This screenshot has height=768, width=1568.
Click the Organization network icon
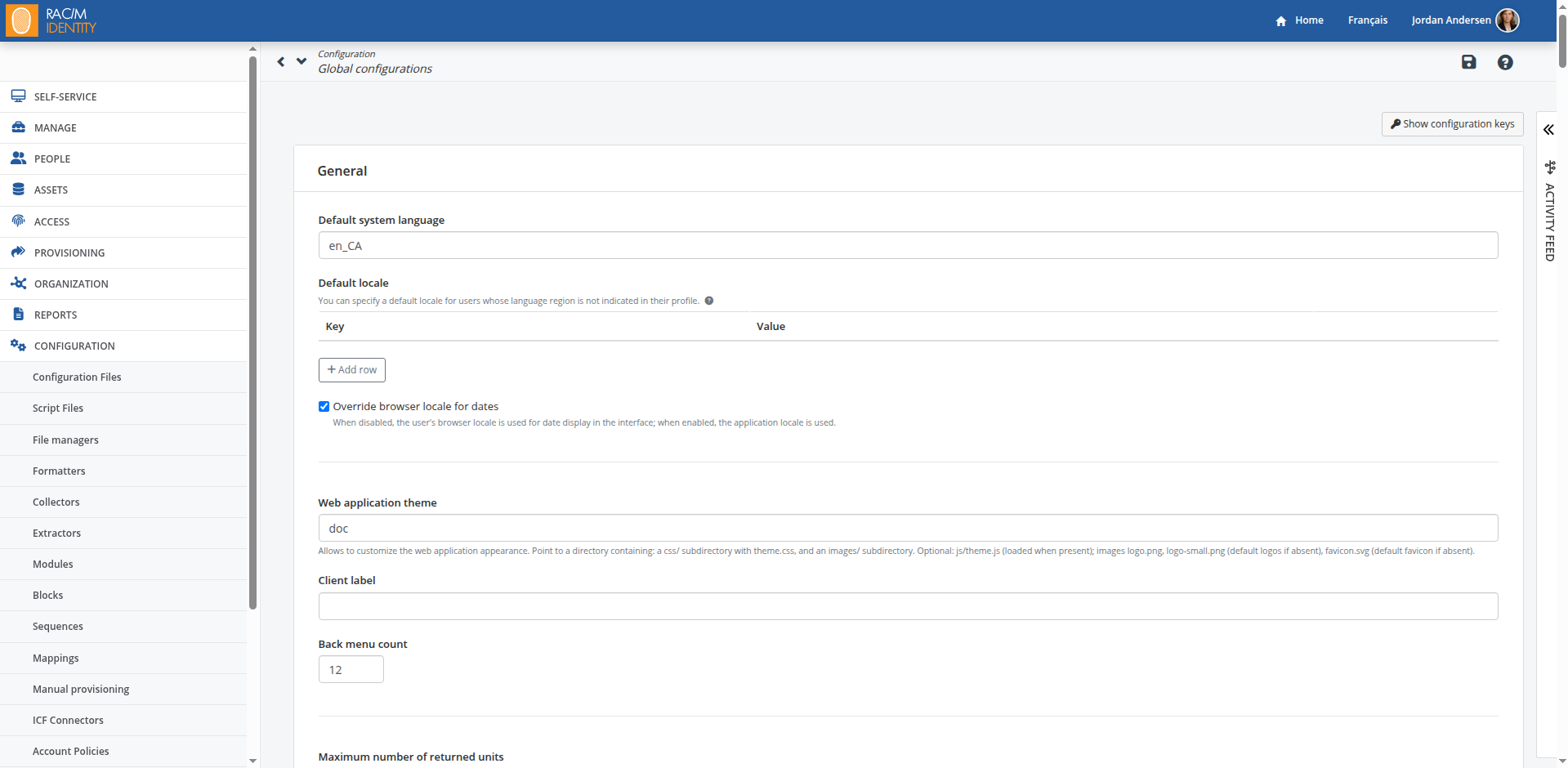click(x=18, y=284)
